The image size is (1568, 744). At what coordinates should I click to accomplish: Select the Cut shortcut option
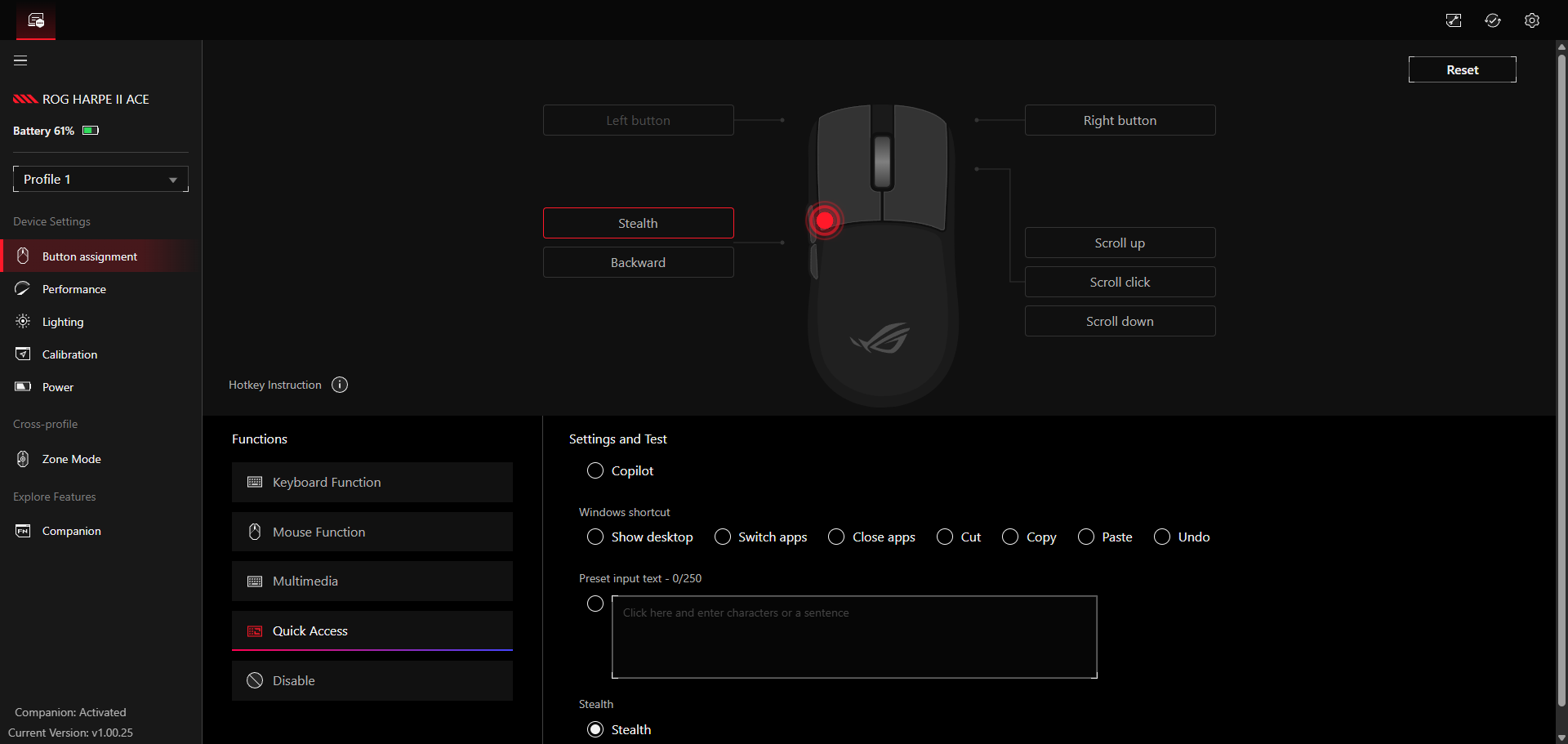(945, 537)
